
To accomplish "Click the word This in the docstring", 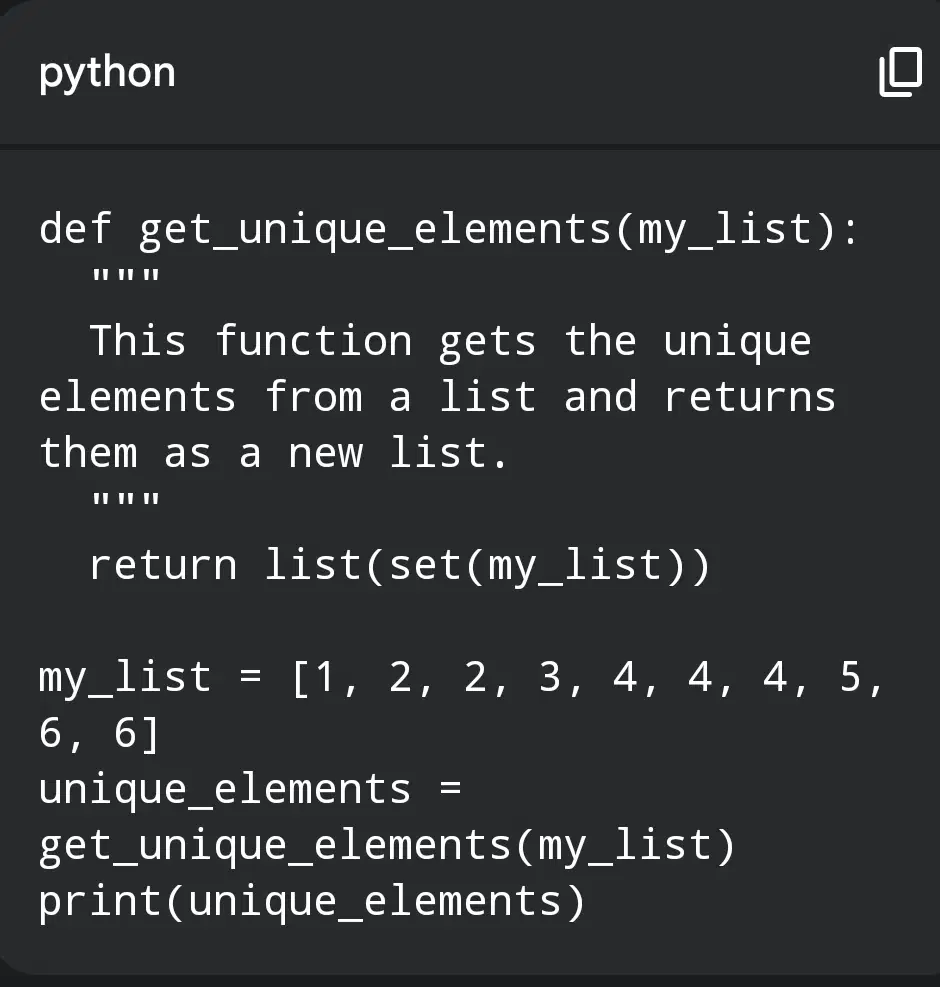I will click(x=138, y=341).
